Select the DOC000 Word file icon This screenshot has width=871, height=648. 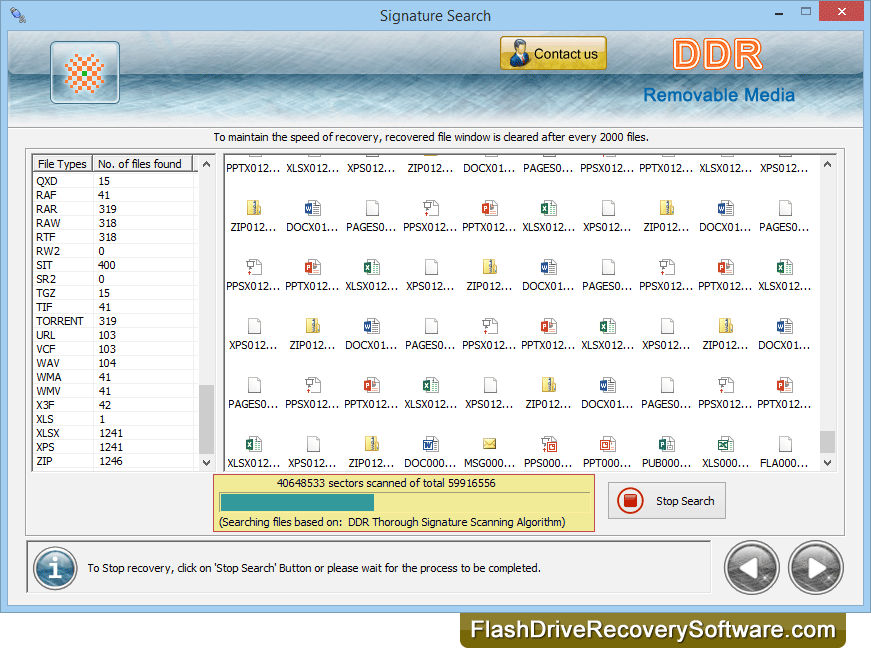(x=430, y=444)
